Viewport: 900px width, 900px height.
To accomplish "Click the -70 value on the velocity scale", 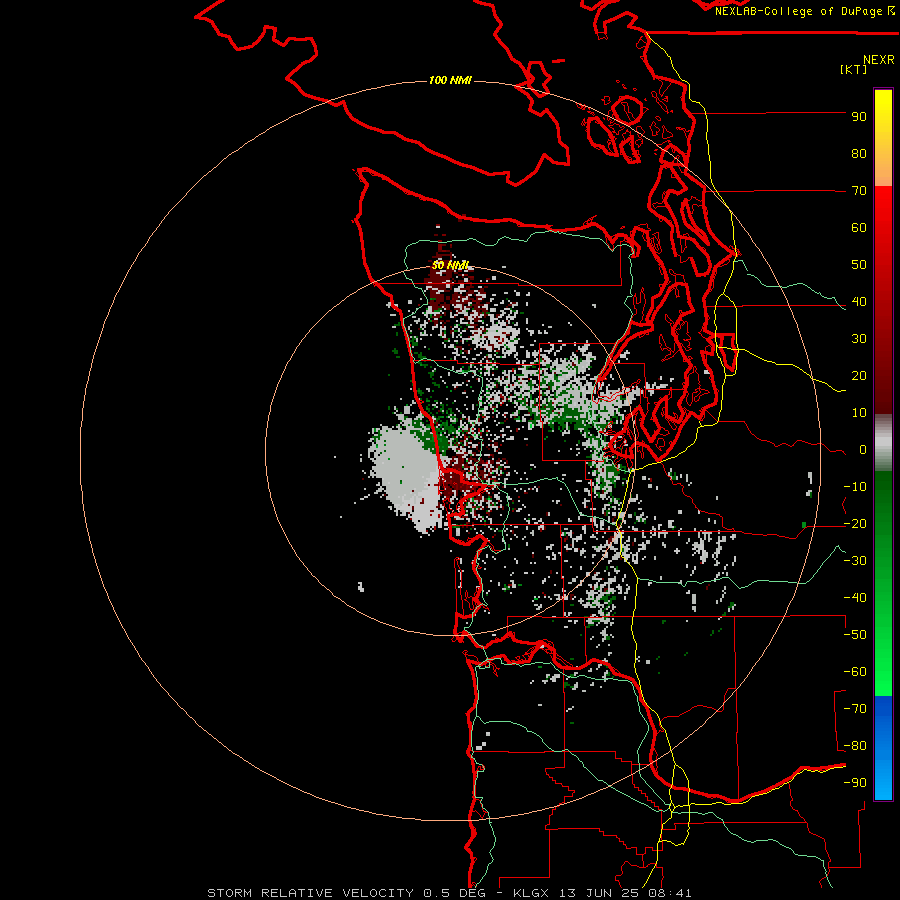I will pos(855,709).
